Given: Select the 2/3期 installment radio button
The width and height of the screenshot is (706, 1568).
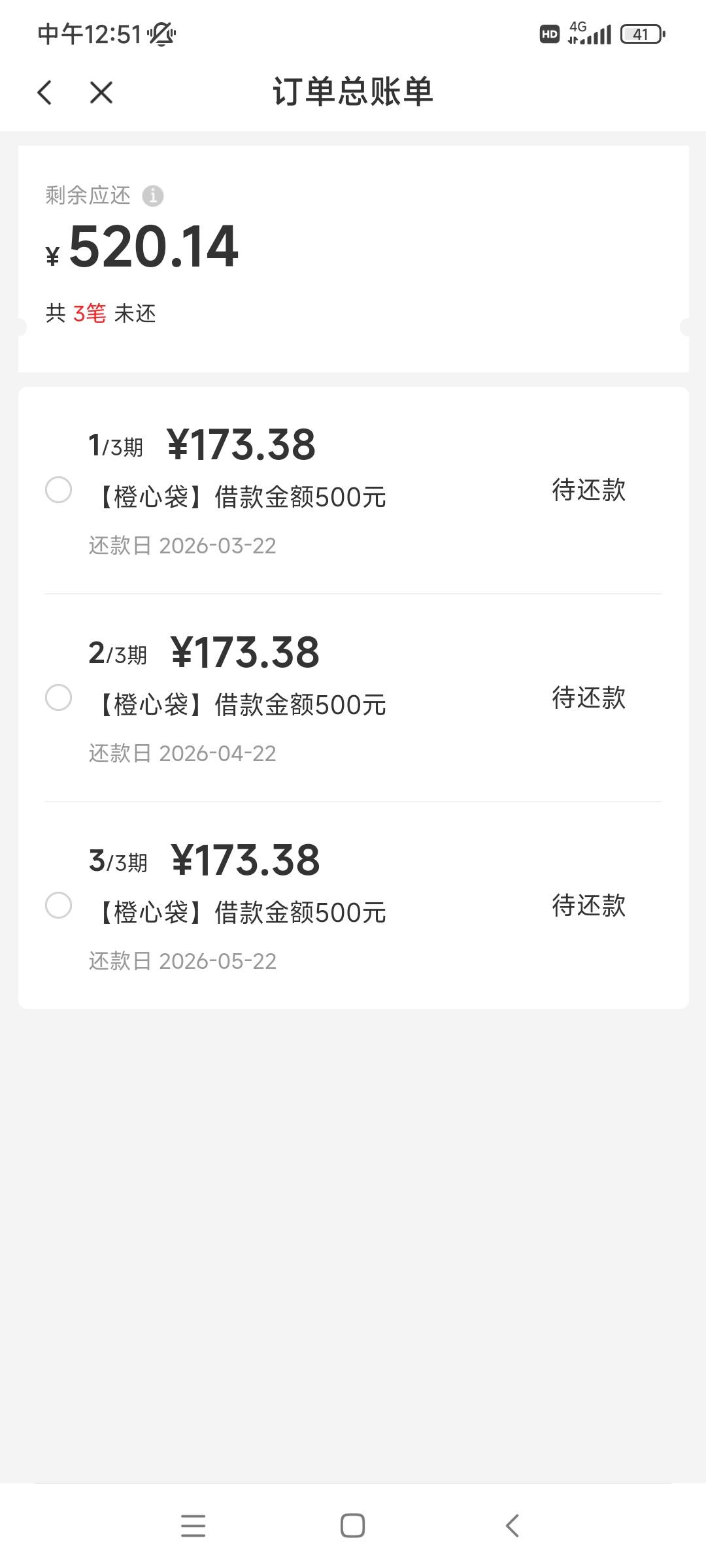Looking at the screenshot, I should click(x=58, y=698).
